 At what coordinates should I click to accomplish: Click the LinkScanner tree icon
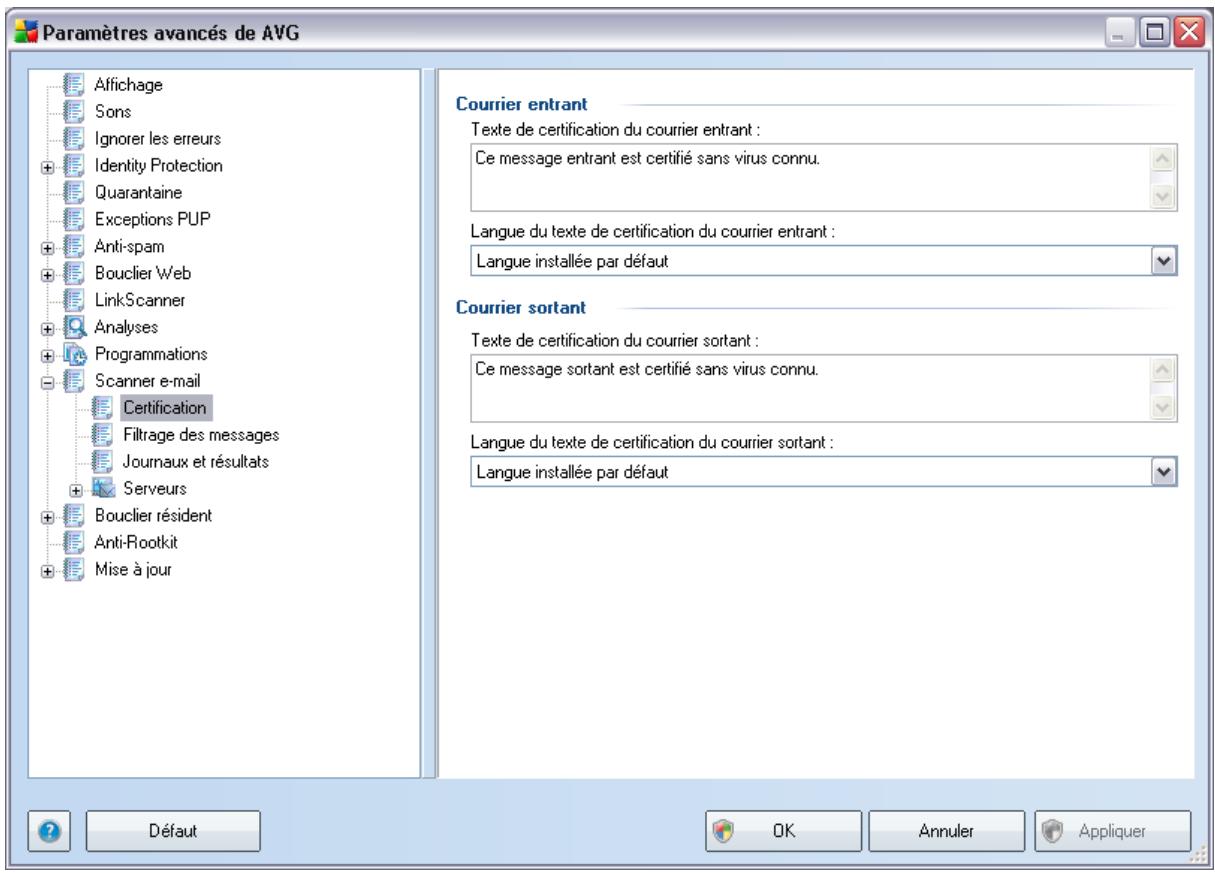(72, 300)
